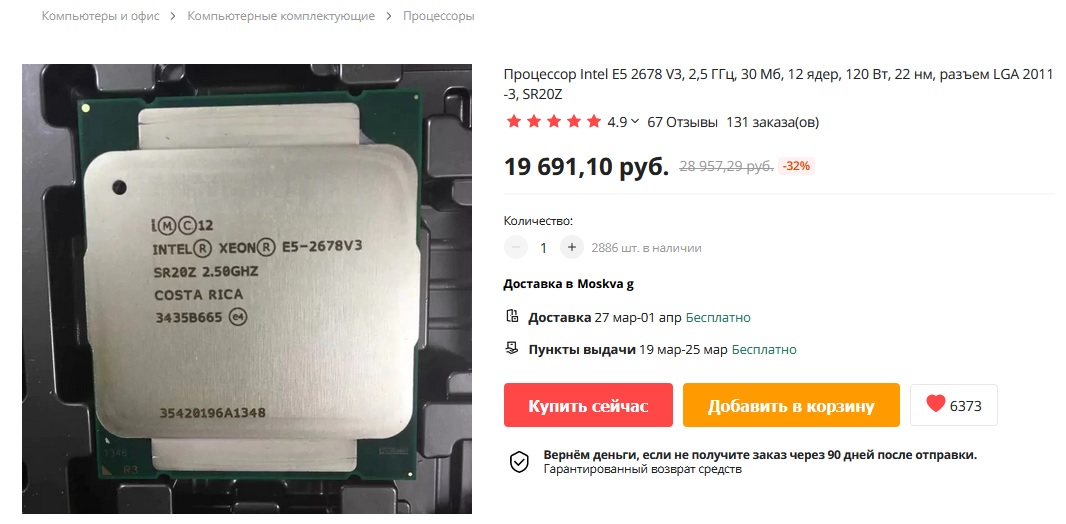Increase quantity with plus button
1066x524 pixels.
[572, 247]
